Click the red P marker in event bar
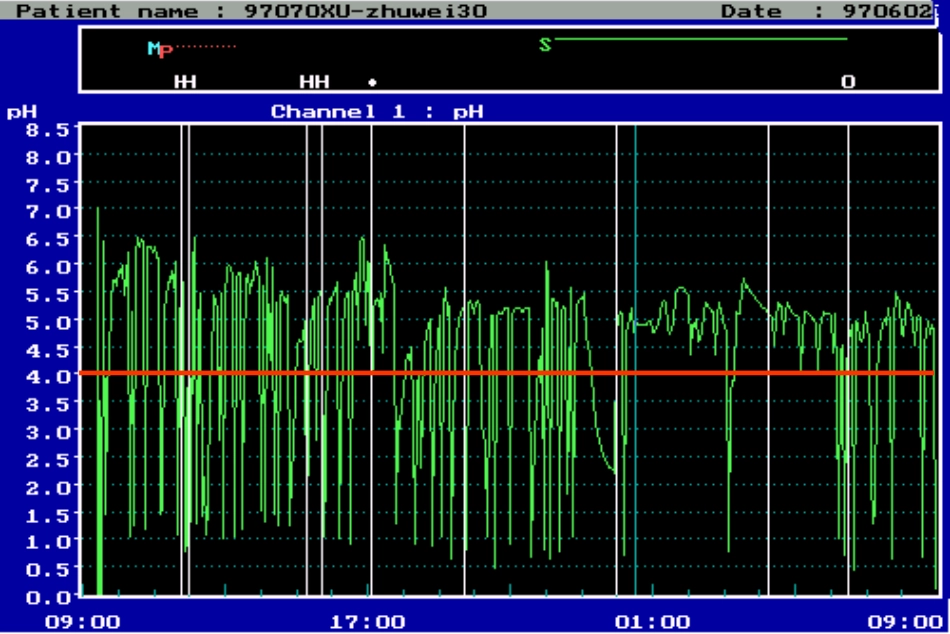 (x=167, y=51)
